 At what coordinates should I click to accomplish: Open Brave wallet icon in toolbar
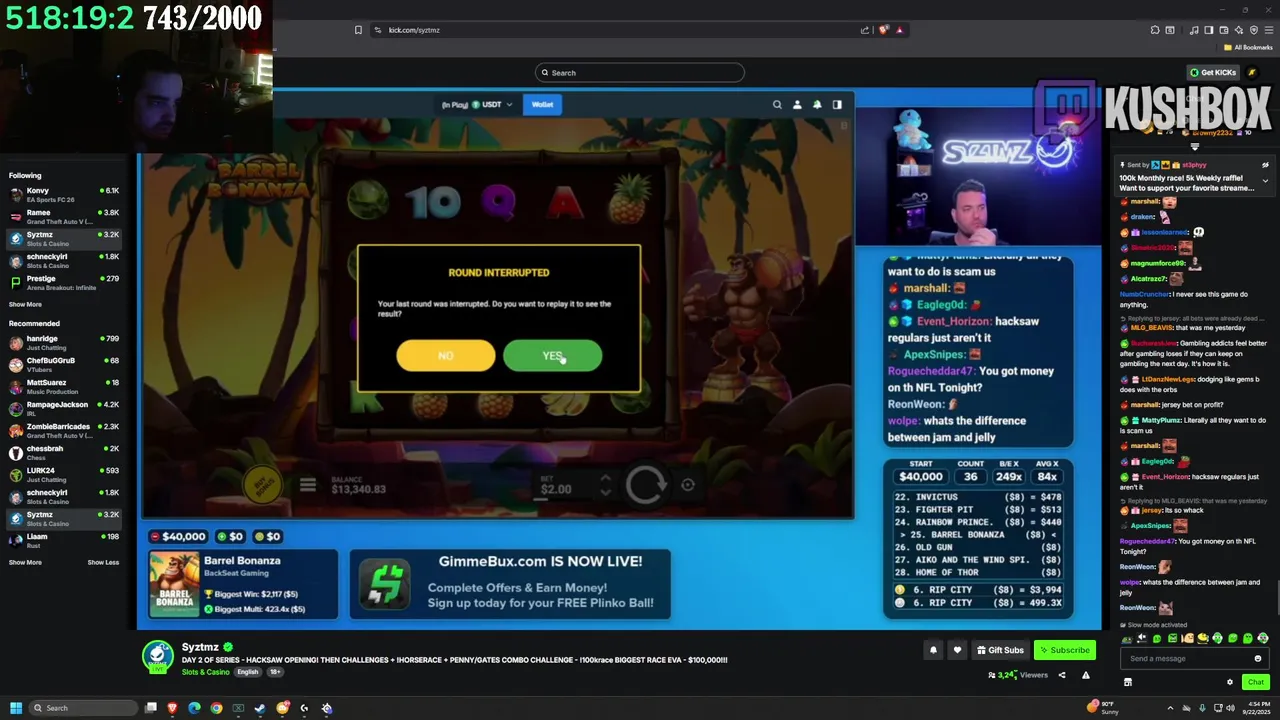coord(1224,30)
